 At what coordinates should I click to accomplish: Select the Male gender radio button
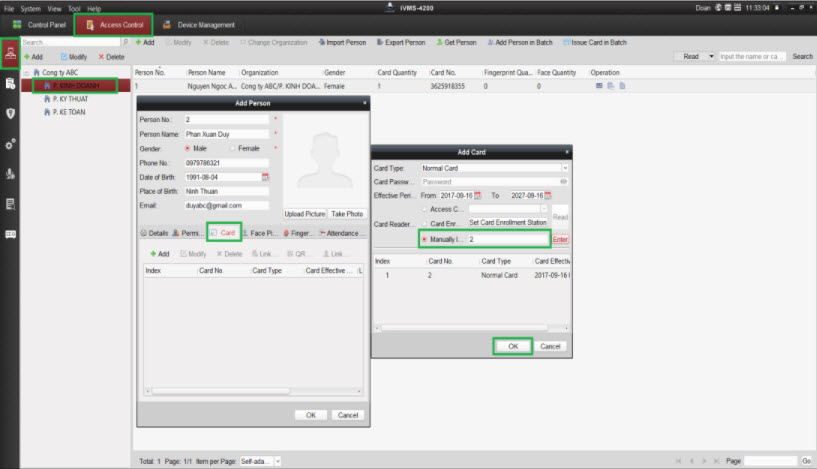189,148
